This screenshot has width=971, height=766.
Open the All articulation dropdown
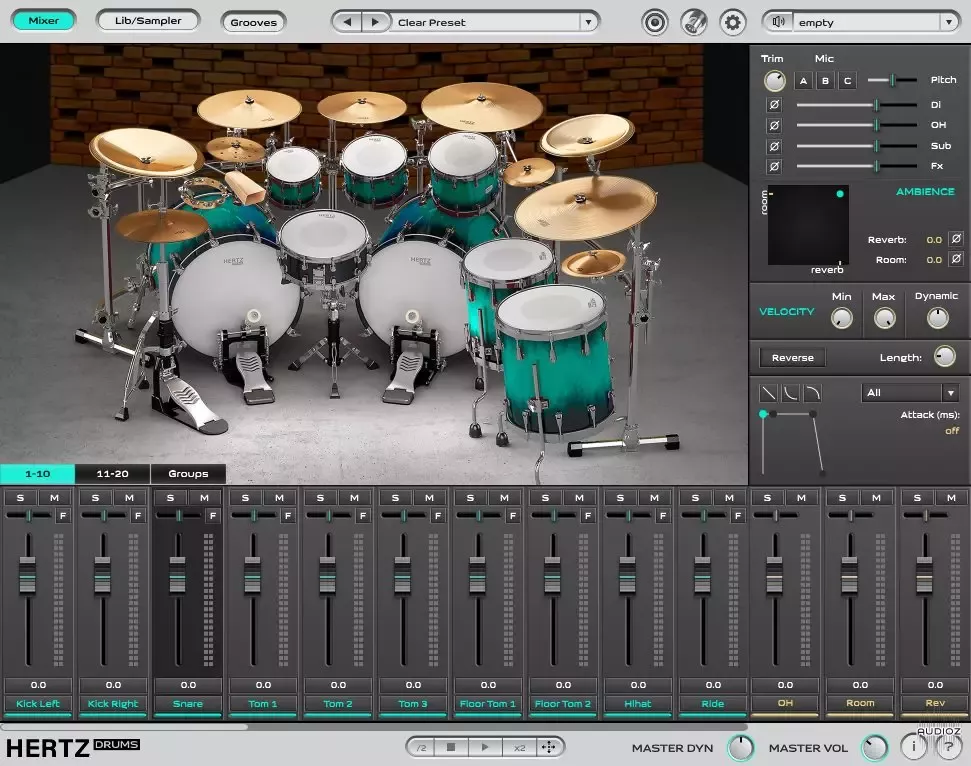(905, 392)
